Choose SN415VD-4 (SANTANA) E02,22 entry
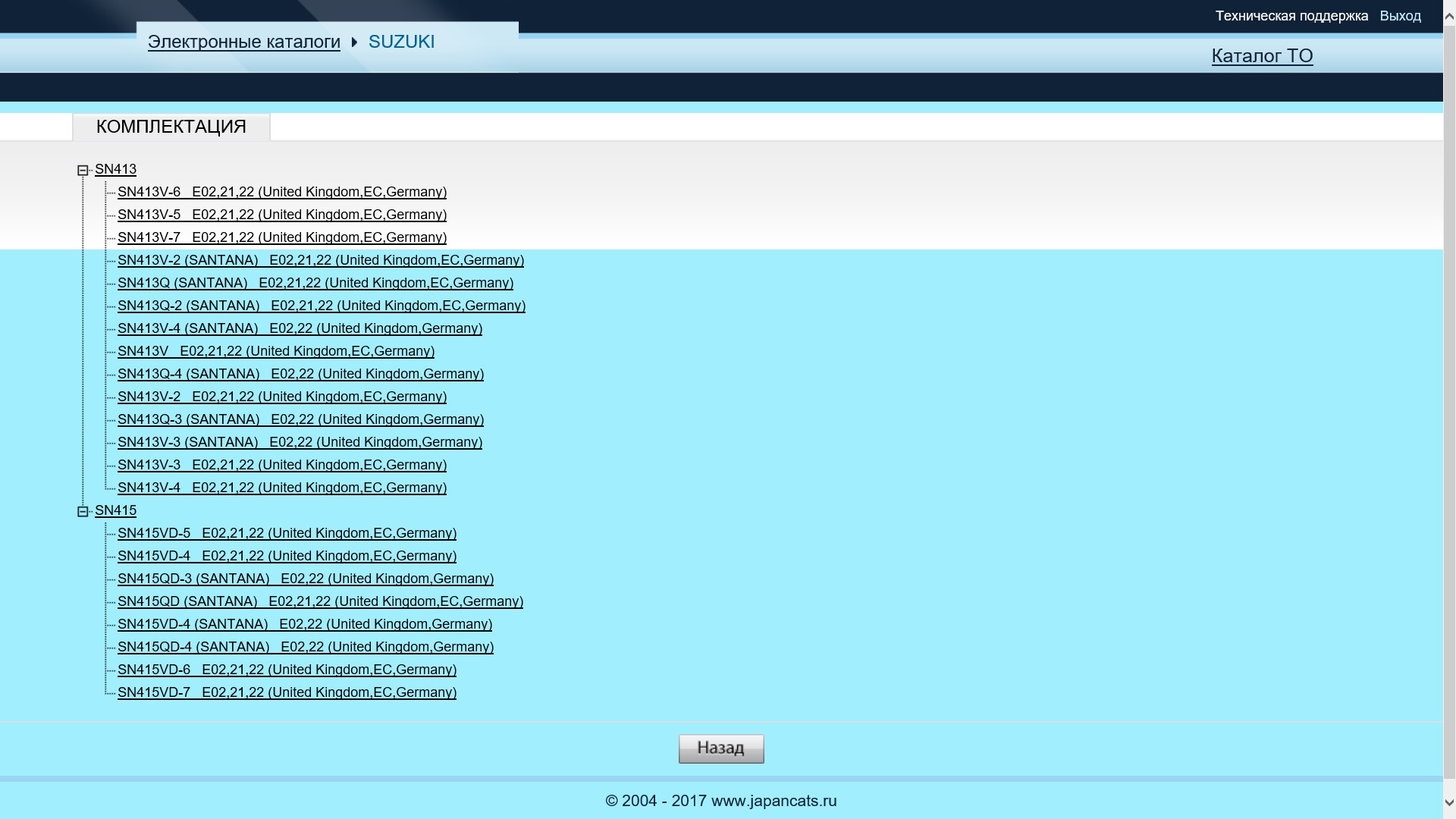This screenshot has height=819, width=1456. click(x=305, y=624)
